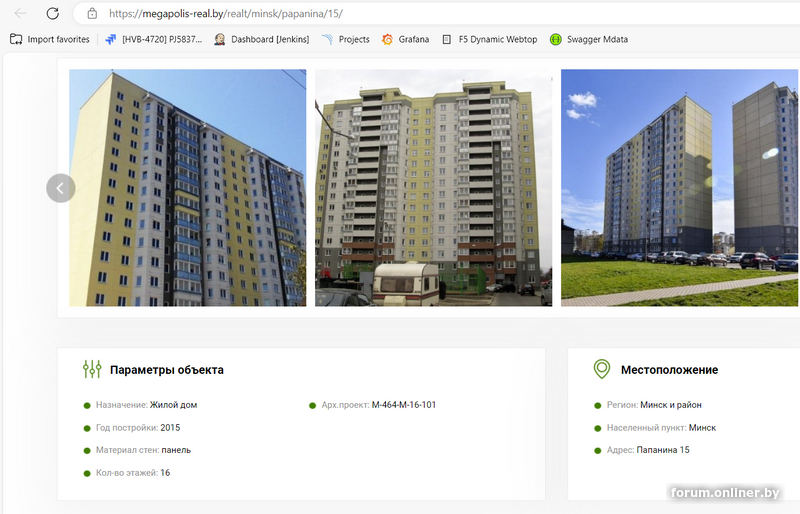Click the 'Материал стен: панель' row
The width and height of the screenshot is (800, 514).
click(138, 450)
